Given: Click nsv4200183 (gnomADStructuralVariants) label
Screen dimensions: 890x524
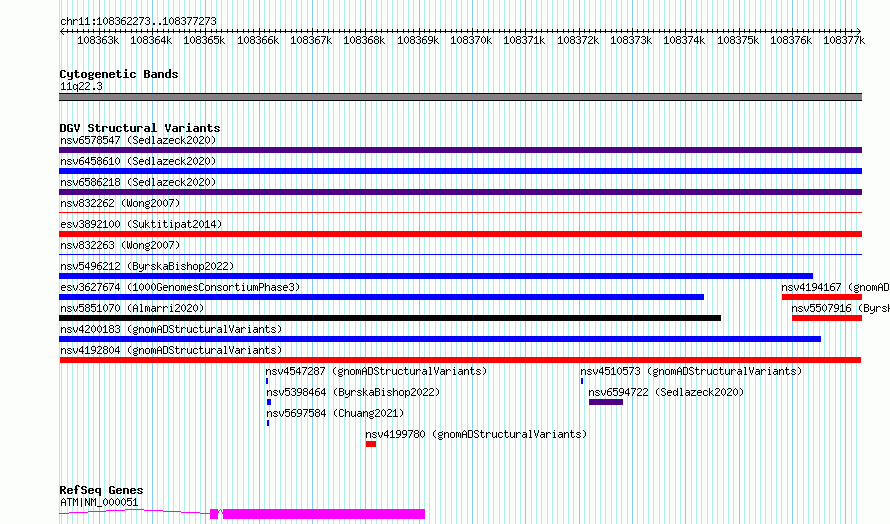Looking at the screenshot, I should 171,329.
